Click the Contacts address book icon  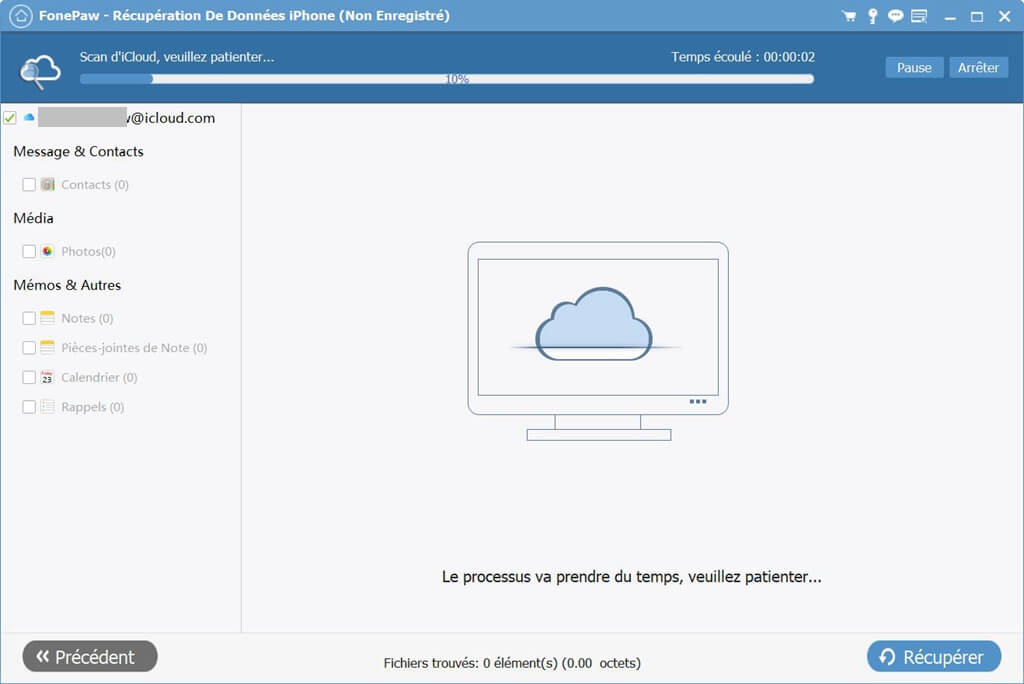(48, 184)
